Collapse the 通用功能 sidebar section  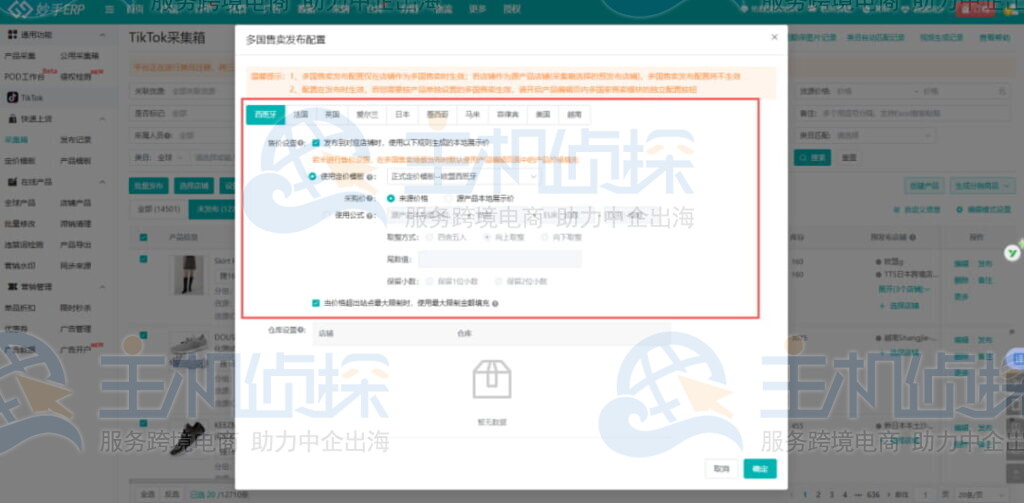tap(103, 35)
